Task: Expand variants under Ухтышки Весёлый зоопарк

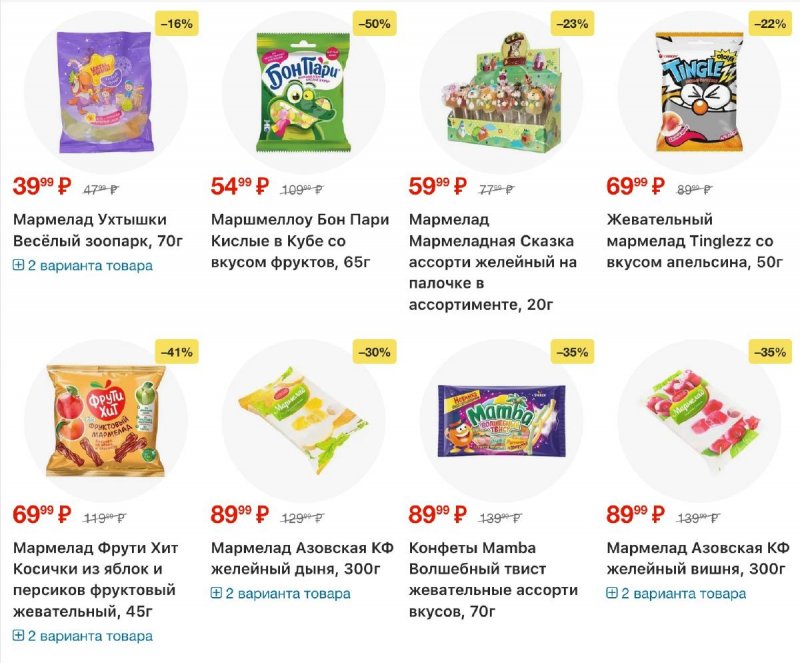Action: [x=83, y=266]
